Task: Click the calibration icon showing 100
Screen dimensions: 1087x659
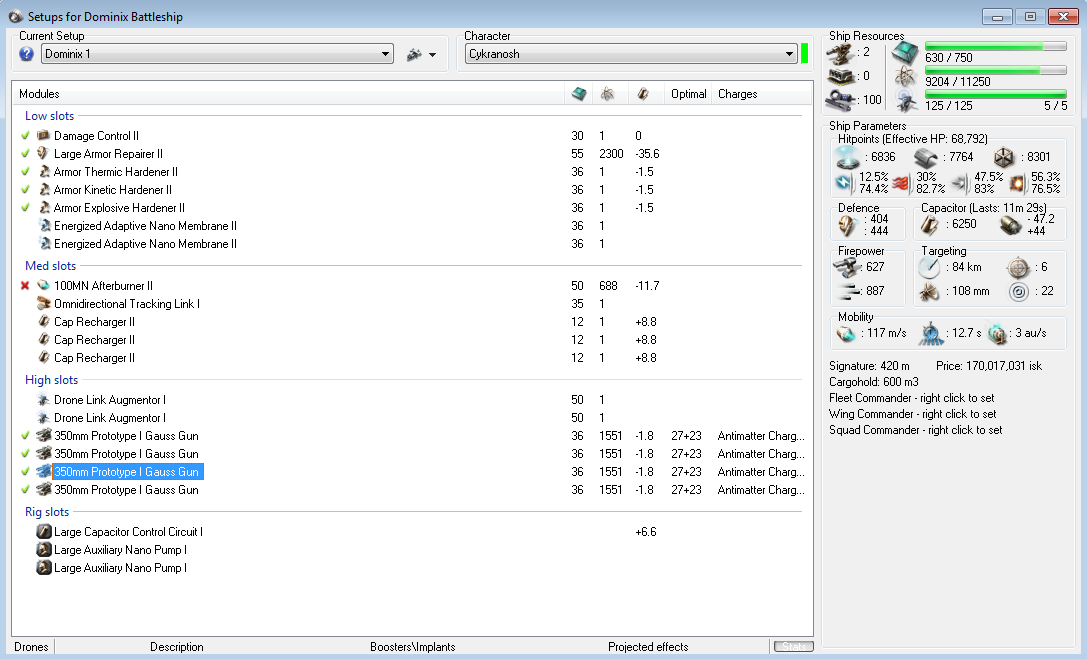Action: (x=841, y=100)
